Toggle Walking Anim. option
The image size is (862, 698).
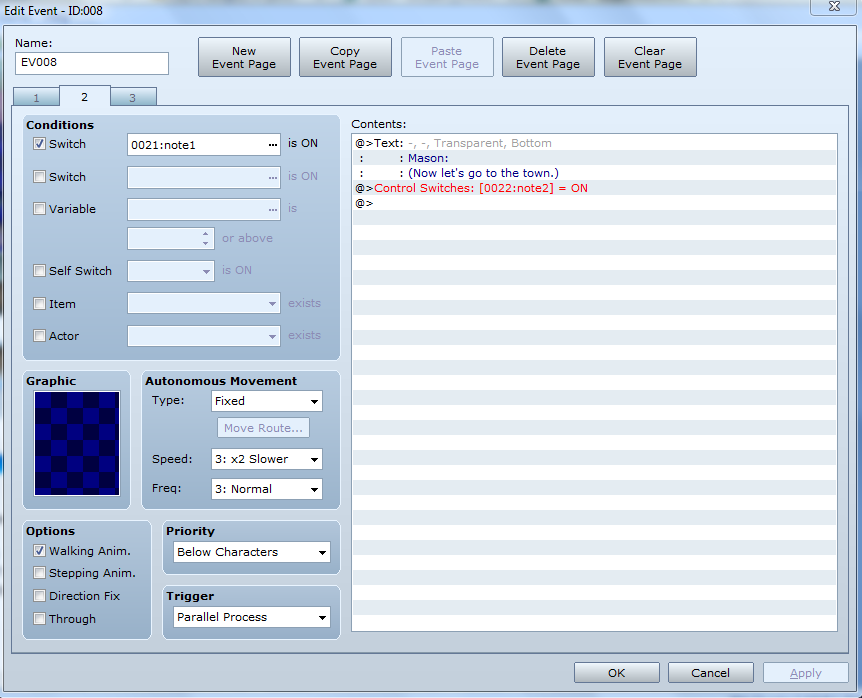[39, 551]
